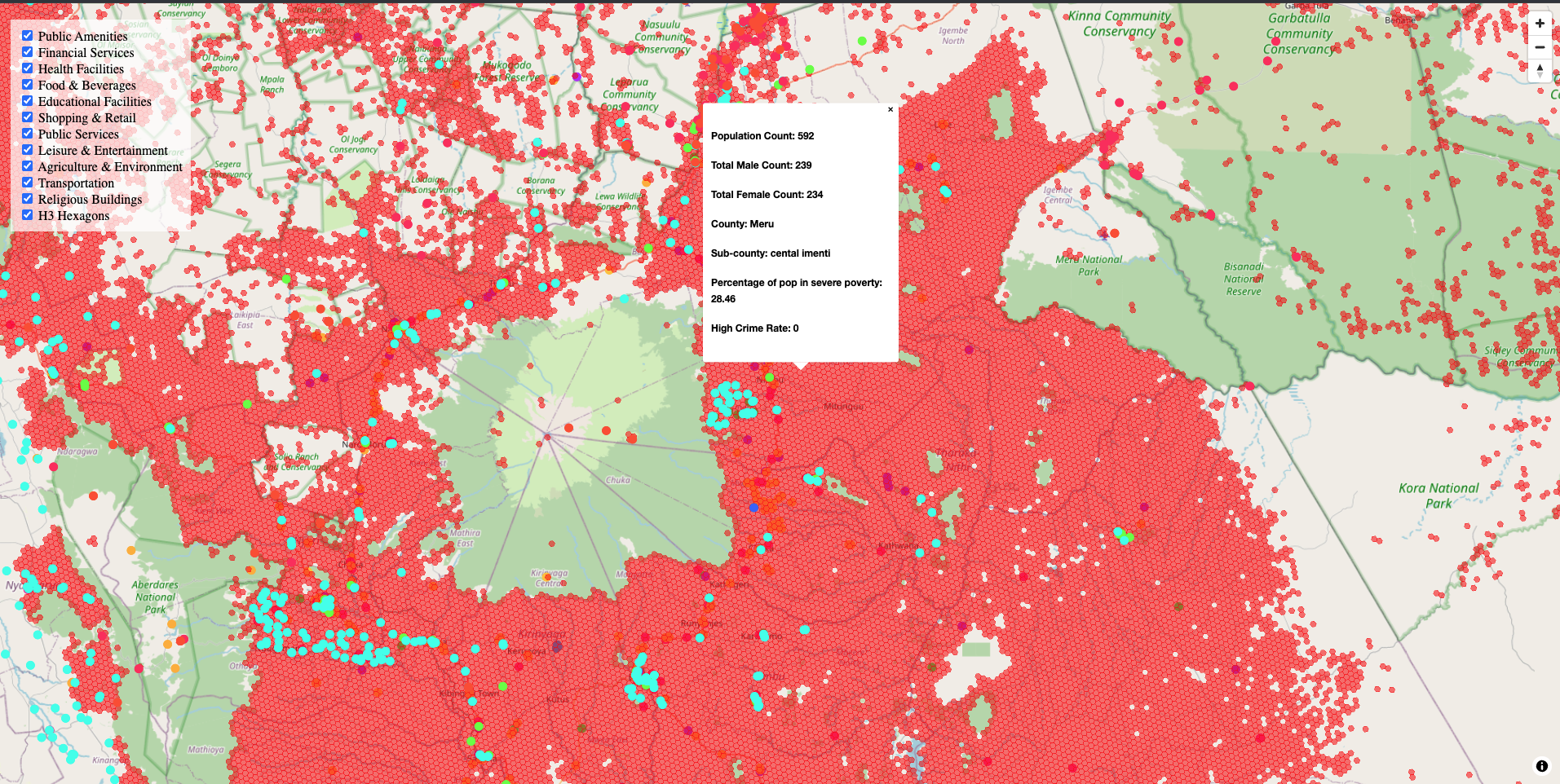Turn off Shopping & Retail layer

[x=28, y=117]
